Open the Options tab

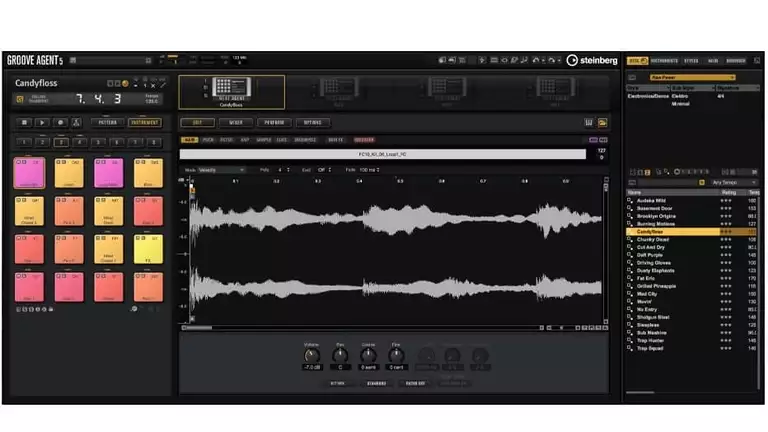click(313, 122)
